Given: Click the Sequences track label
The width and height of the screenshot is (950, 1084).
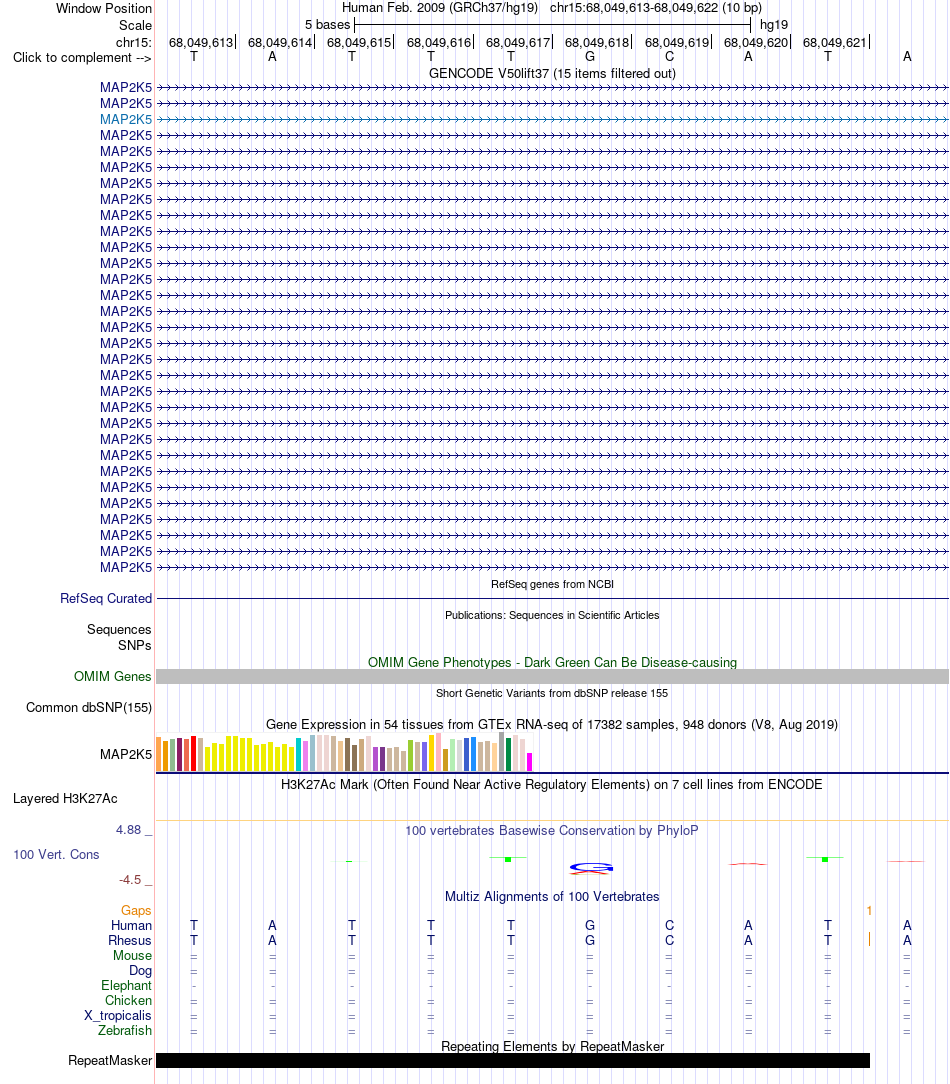Looking at the screenshot, I should [119, 629].
